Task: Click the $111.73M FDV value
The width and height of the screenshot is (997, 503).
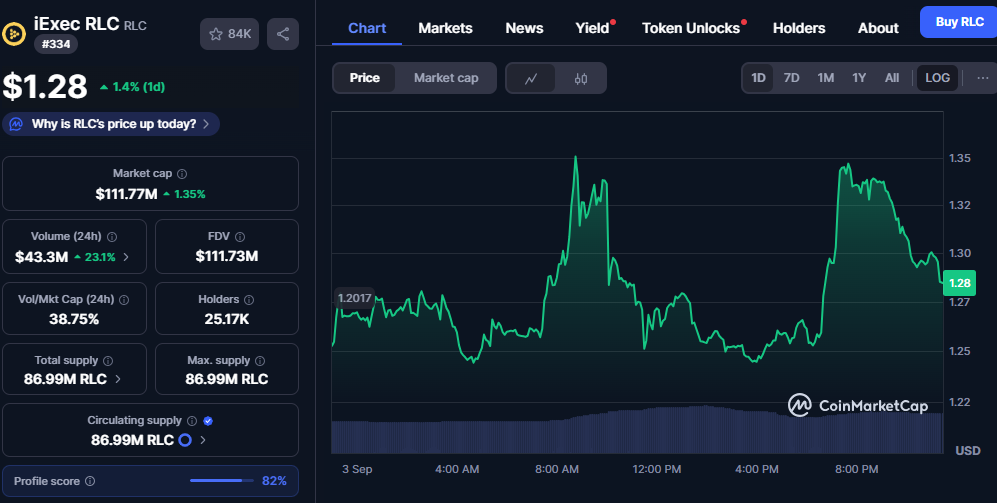Action: (227, 256)
